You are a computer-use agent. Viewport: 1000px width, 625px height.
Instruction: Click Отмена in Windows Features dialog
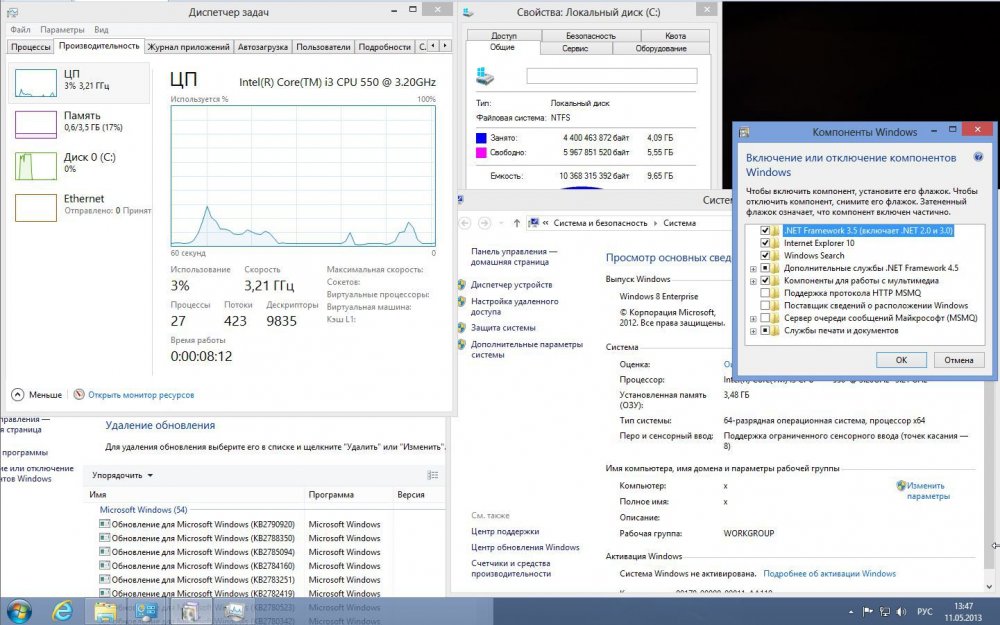[959, 360]
